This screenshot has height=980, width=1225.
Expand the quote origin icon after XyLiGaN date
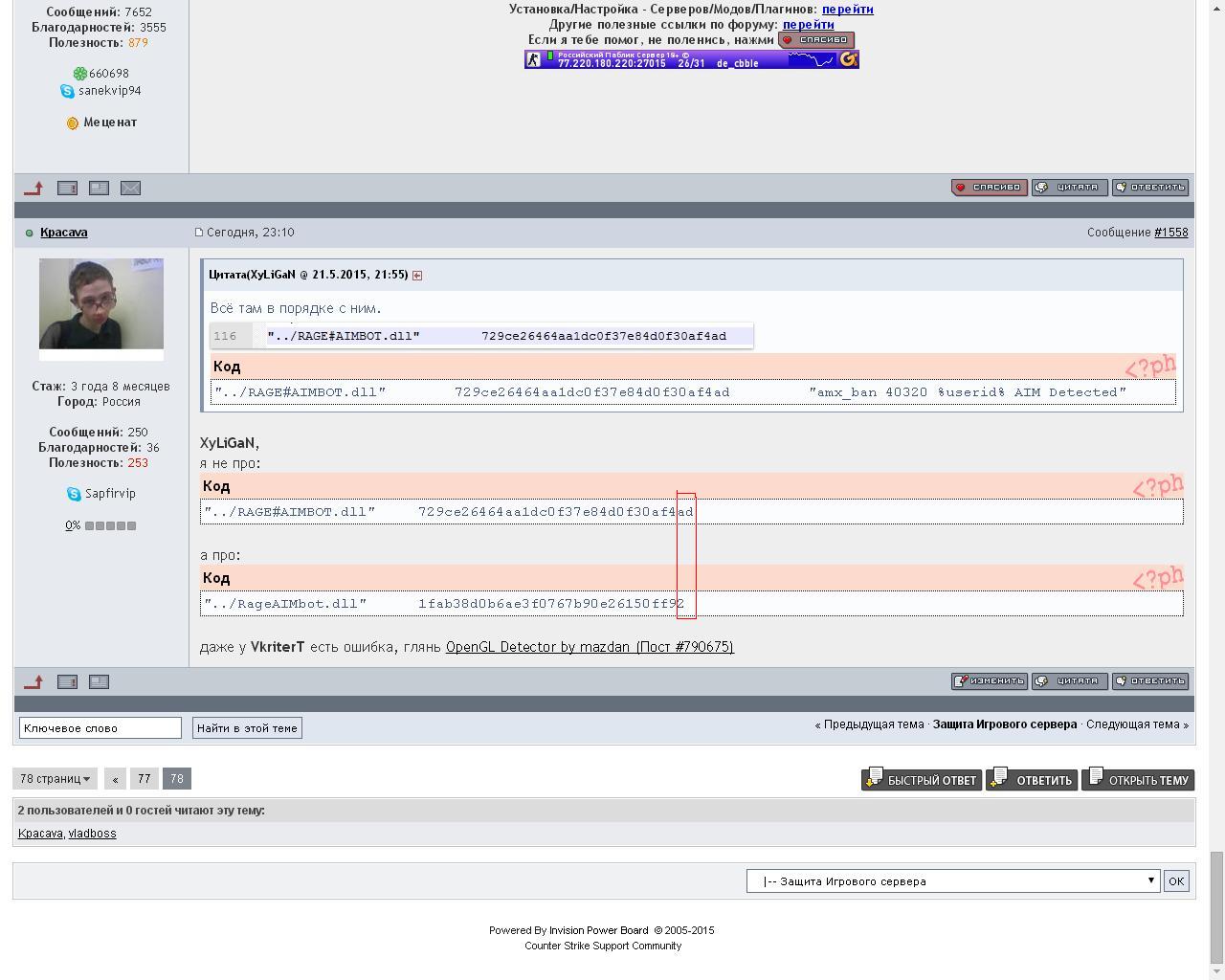coord(417,276)
